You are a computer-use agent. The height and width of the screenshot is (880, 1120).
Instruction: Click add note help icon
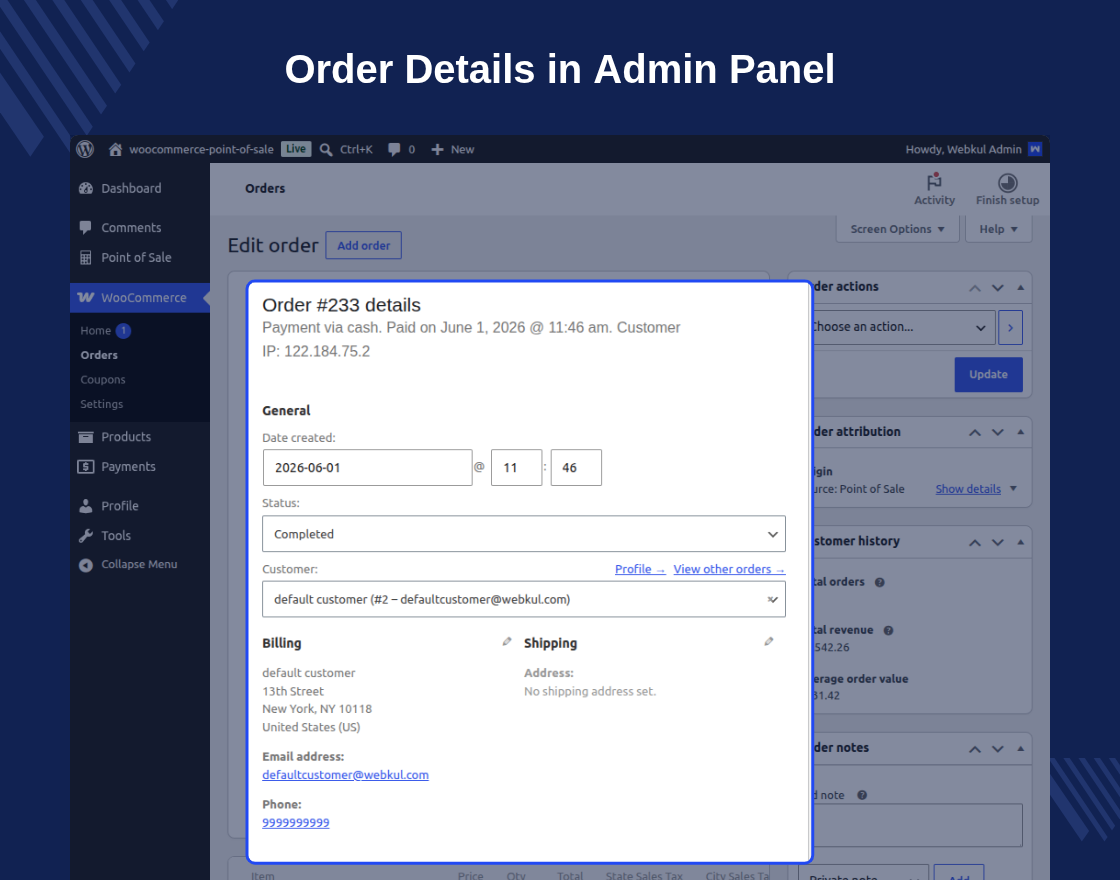point(862,795)
